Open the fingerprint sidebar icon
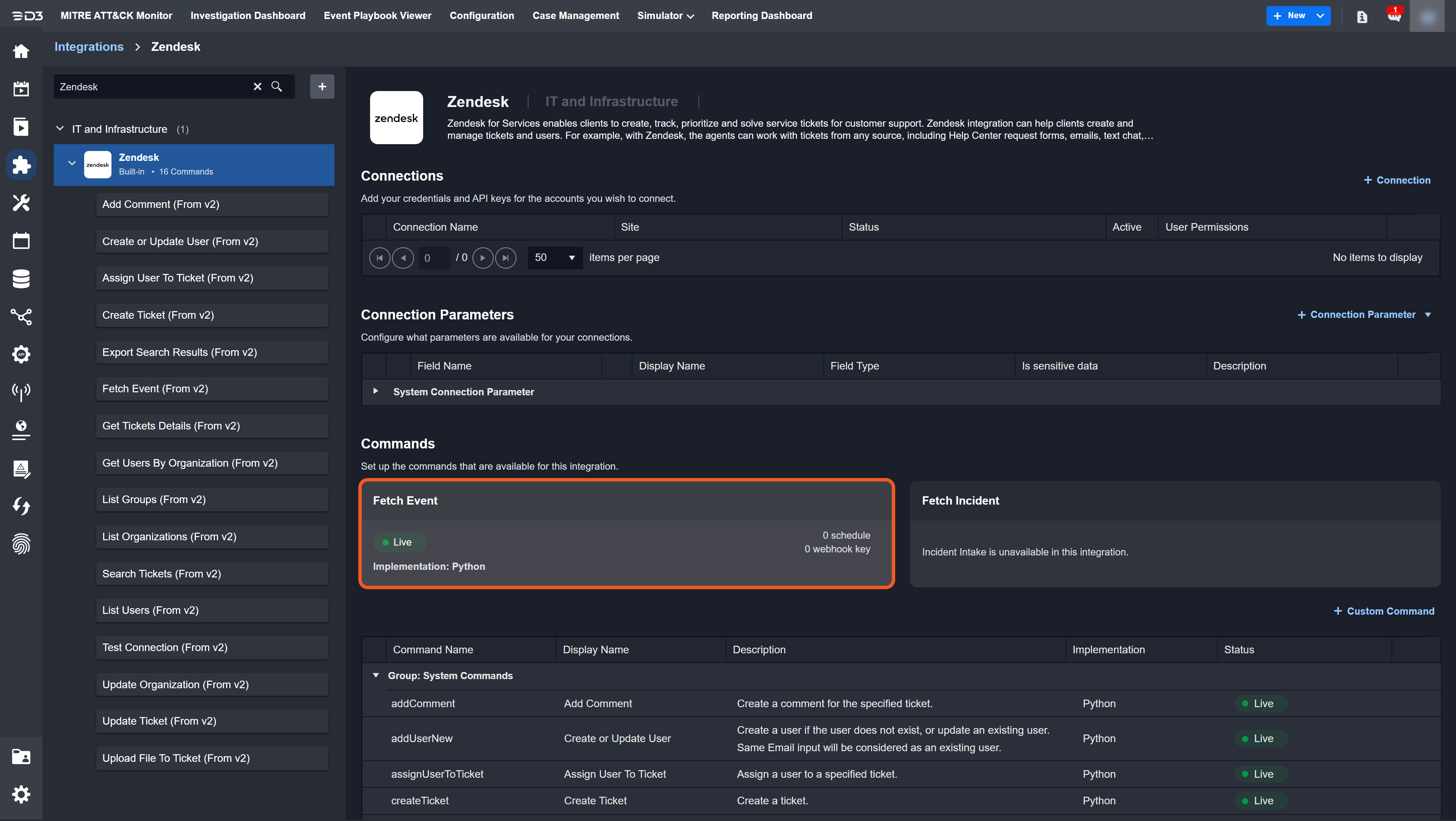 point(21,544)
